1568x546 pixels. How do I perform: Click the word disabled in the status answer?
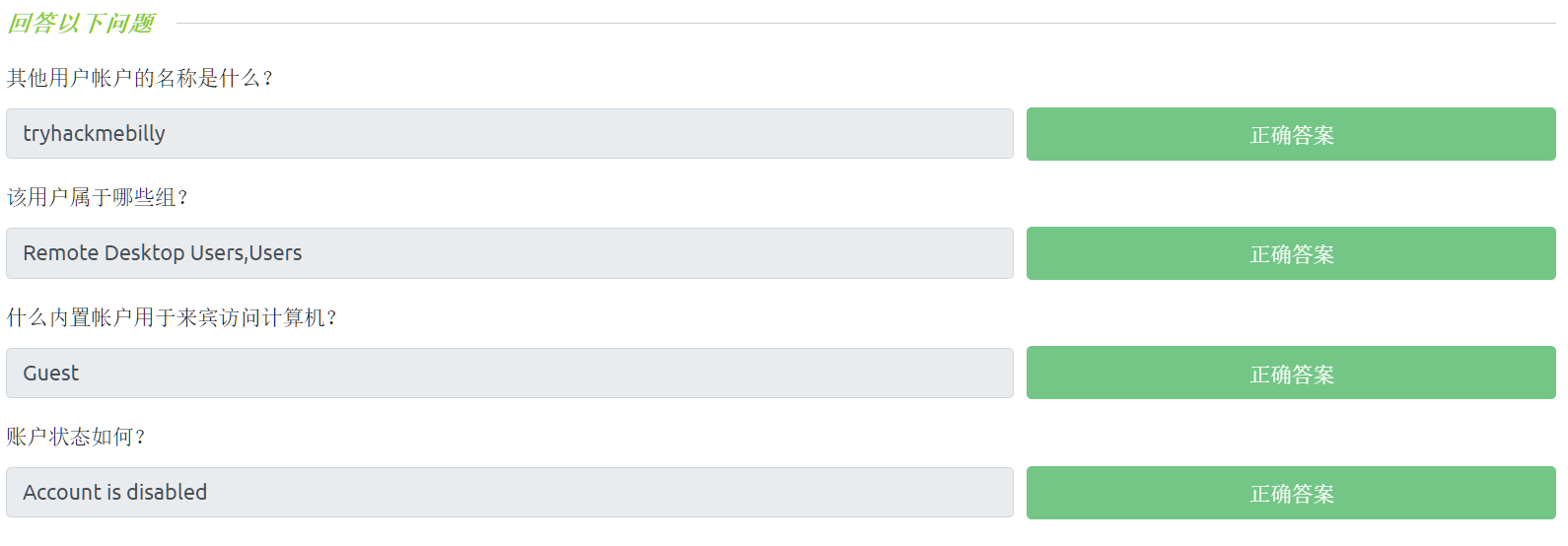click(x=167, y=493)
